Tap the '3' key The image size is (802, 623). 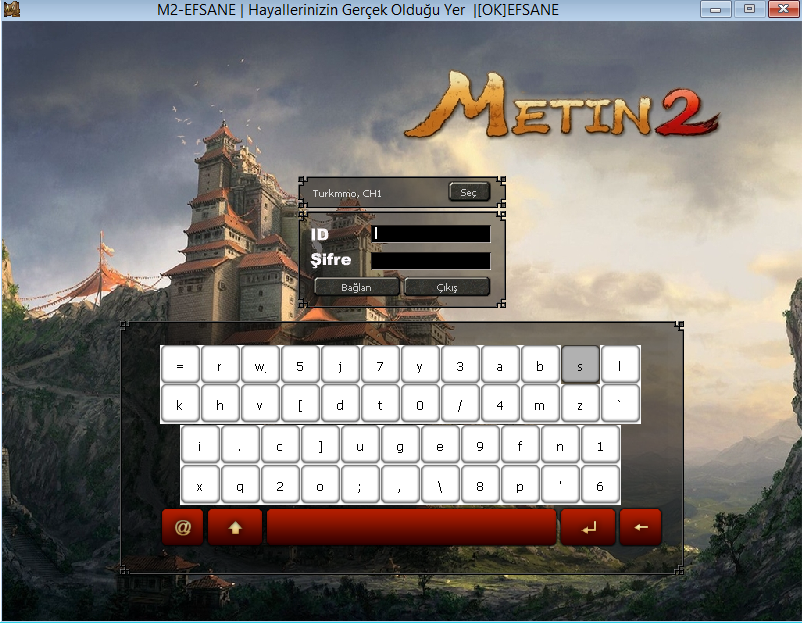(x=460, y=365)
